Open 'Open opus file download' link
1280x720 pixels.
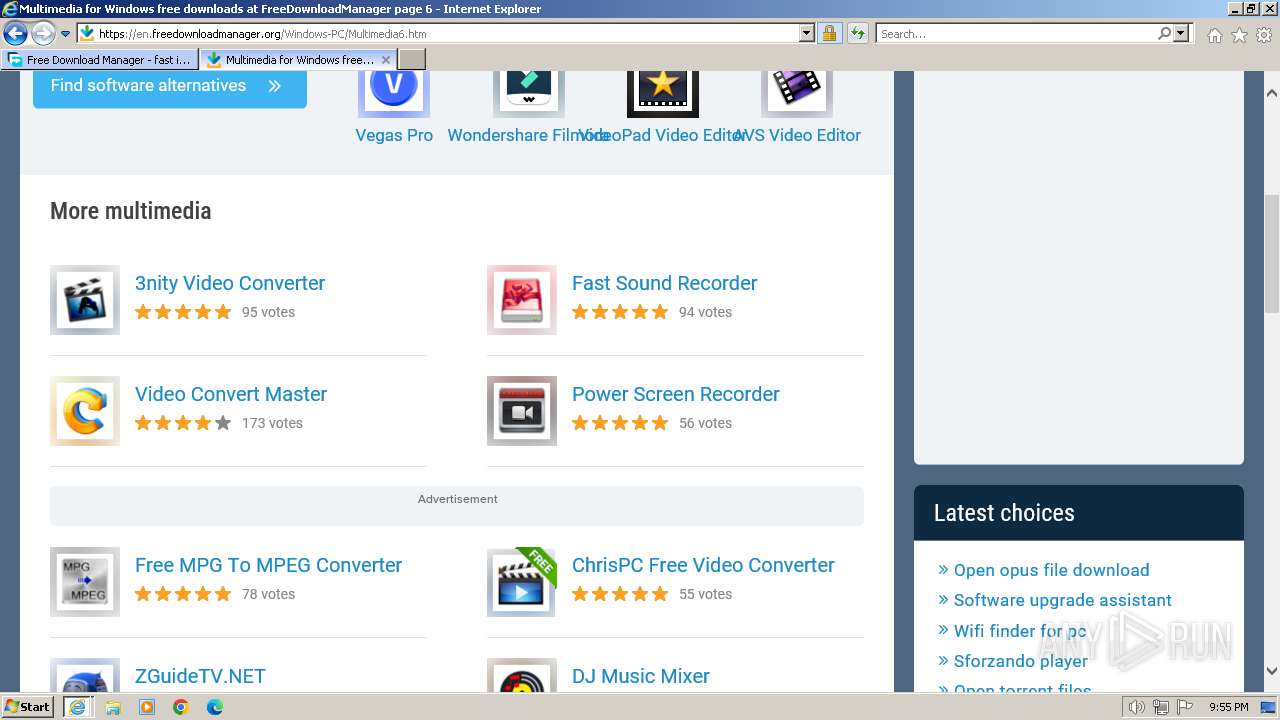[x=1051, y=570]
